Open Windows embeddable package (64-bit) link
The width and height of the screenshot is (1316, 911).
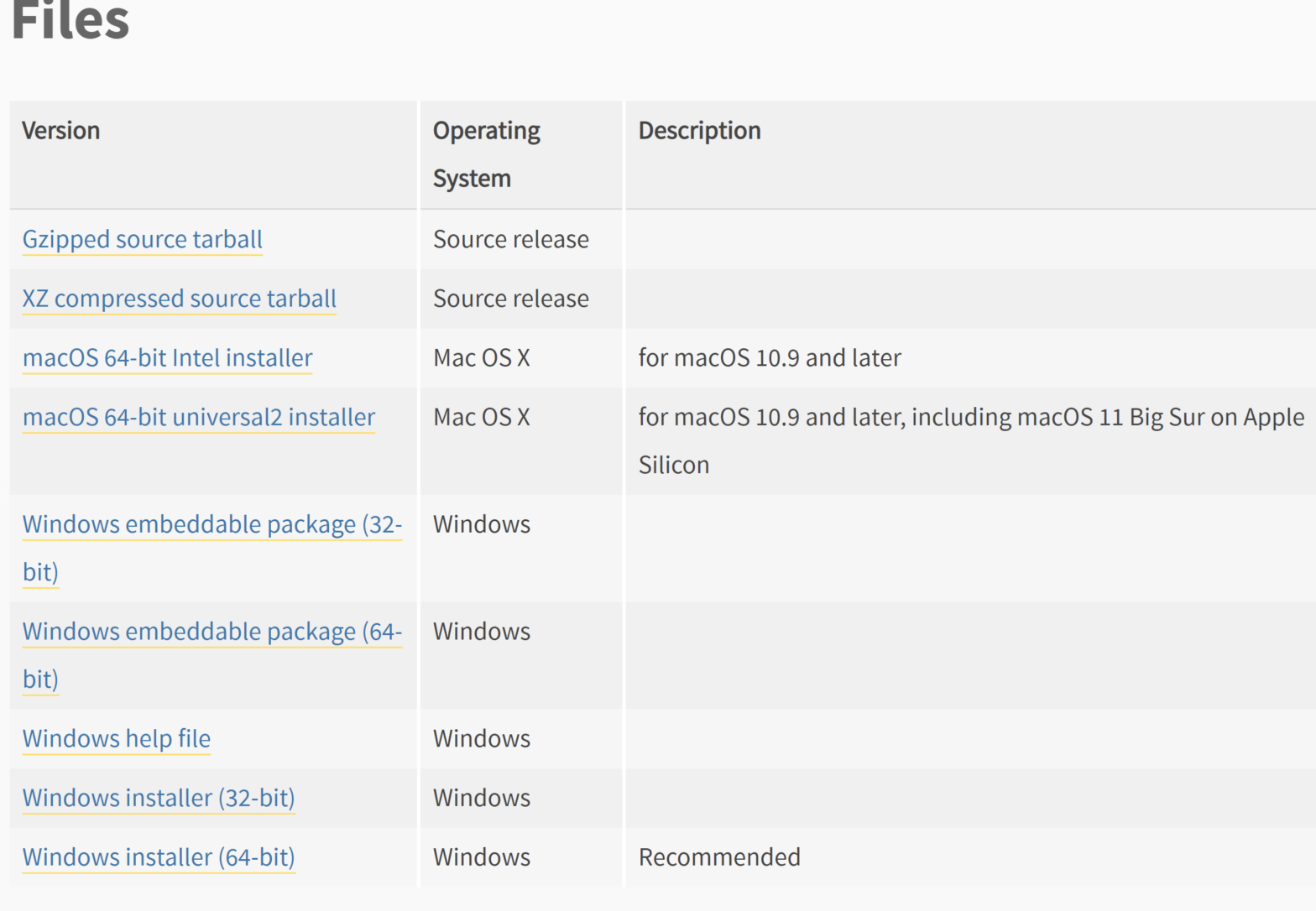point(211,632)
